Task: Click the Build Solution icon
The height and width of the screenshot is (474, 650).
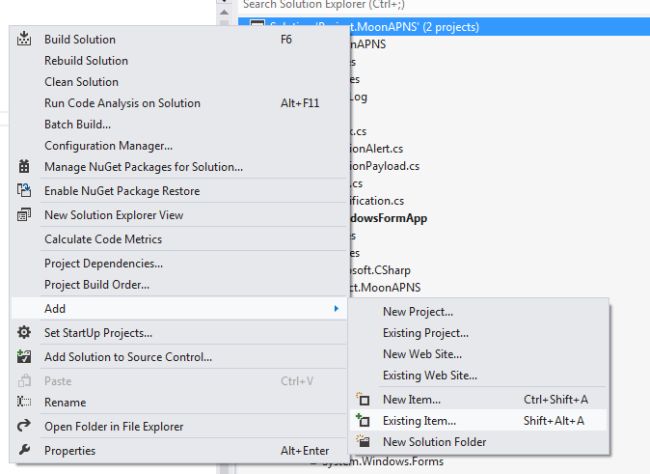Action: (24, 40)
